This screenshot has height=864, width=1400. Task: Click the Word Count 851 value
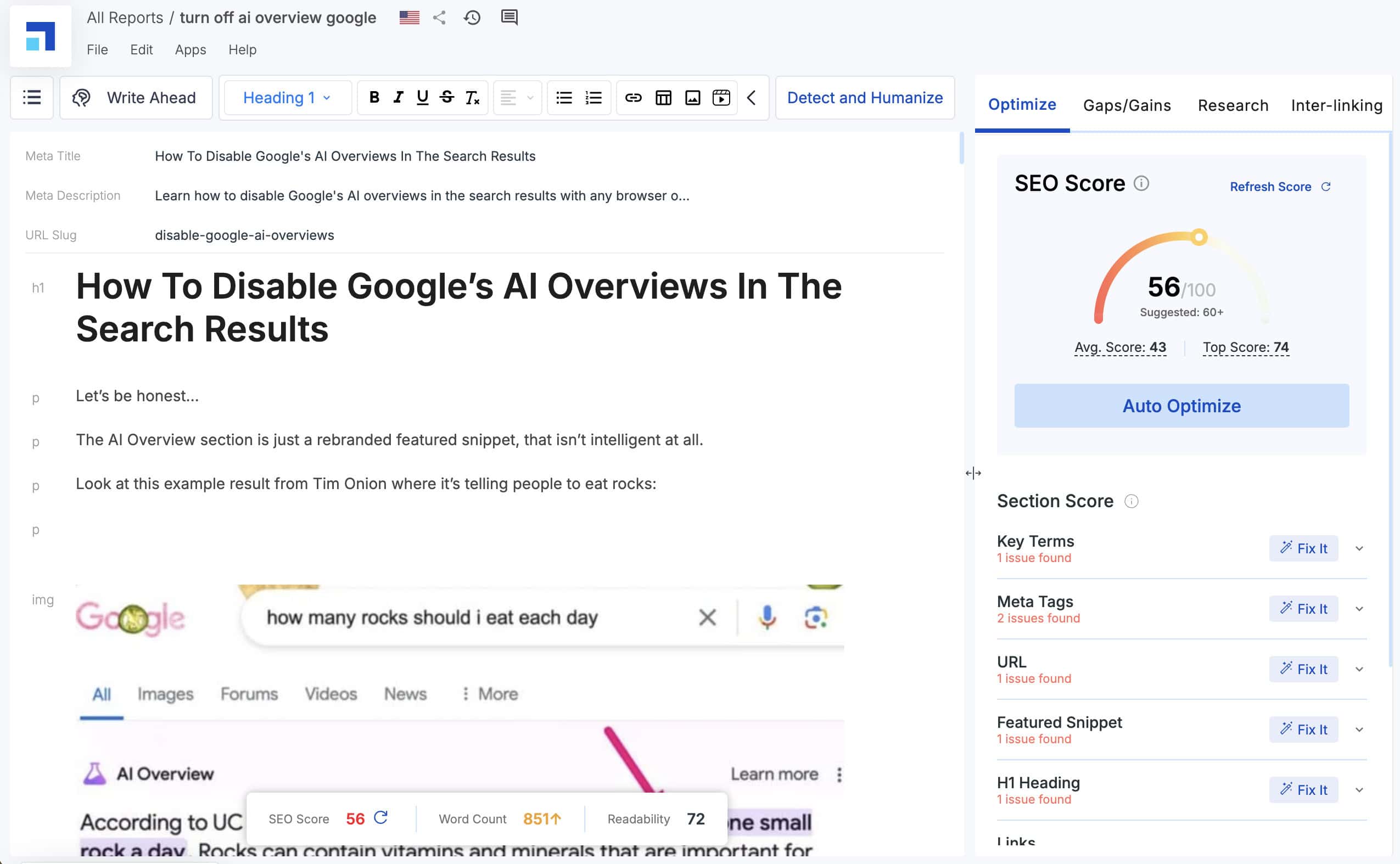click(x=542, y=820)
